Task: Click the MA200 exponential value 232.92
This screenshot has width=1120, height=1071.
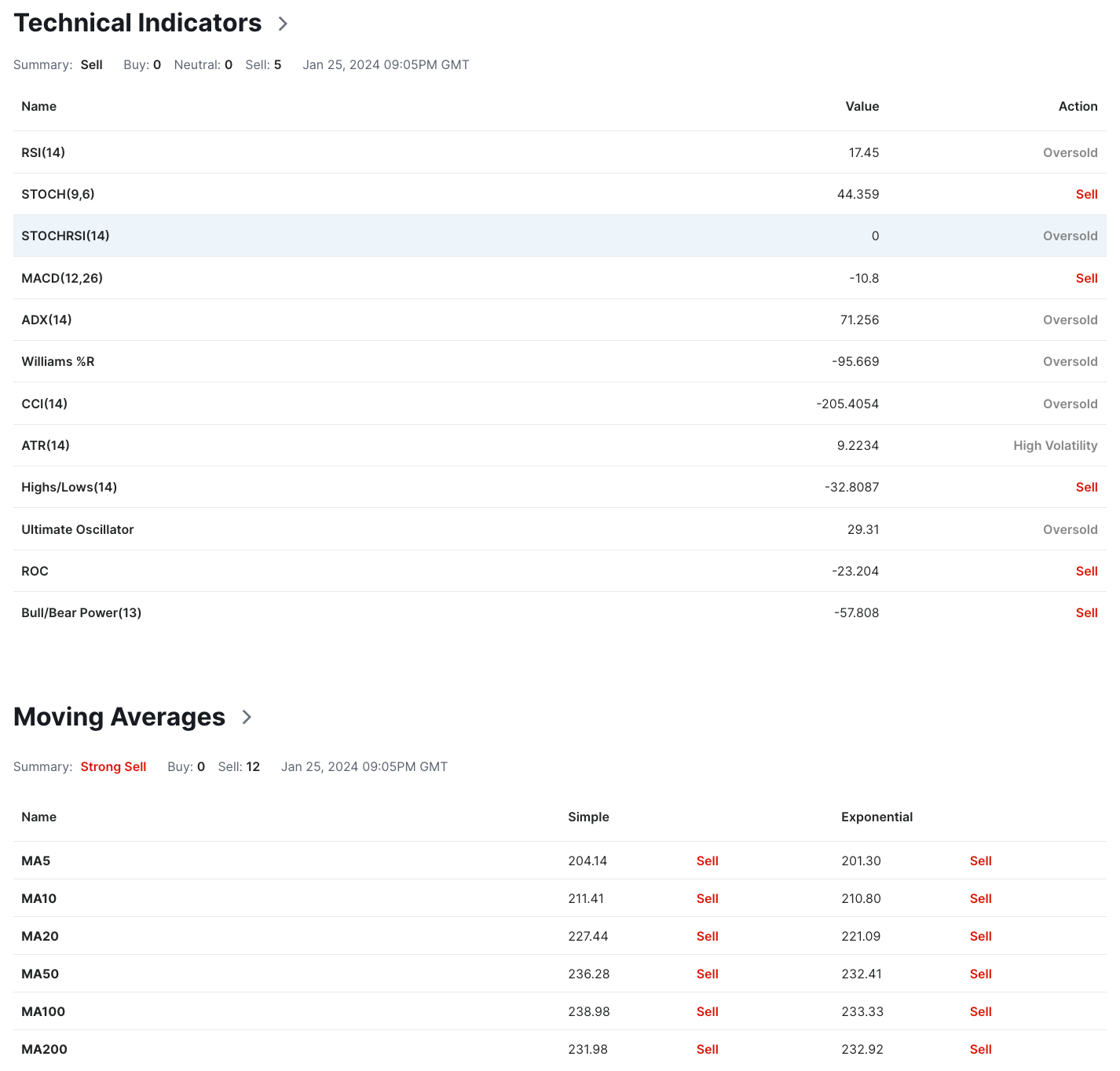Action: pos(862,1049)
